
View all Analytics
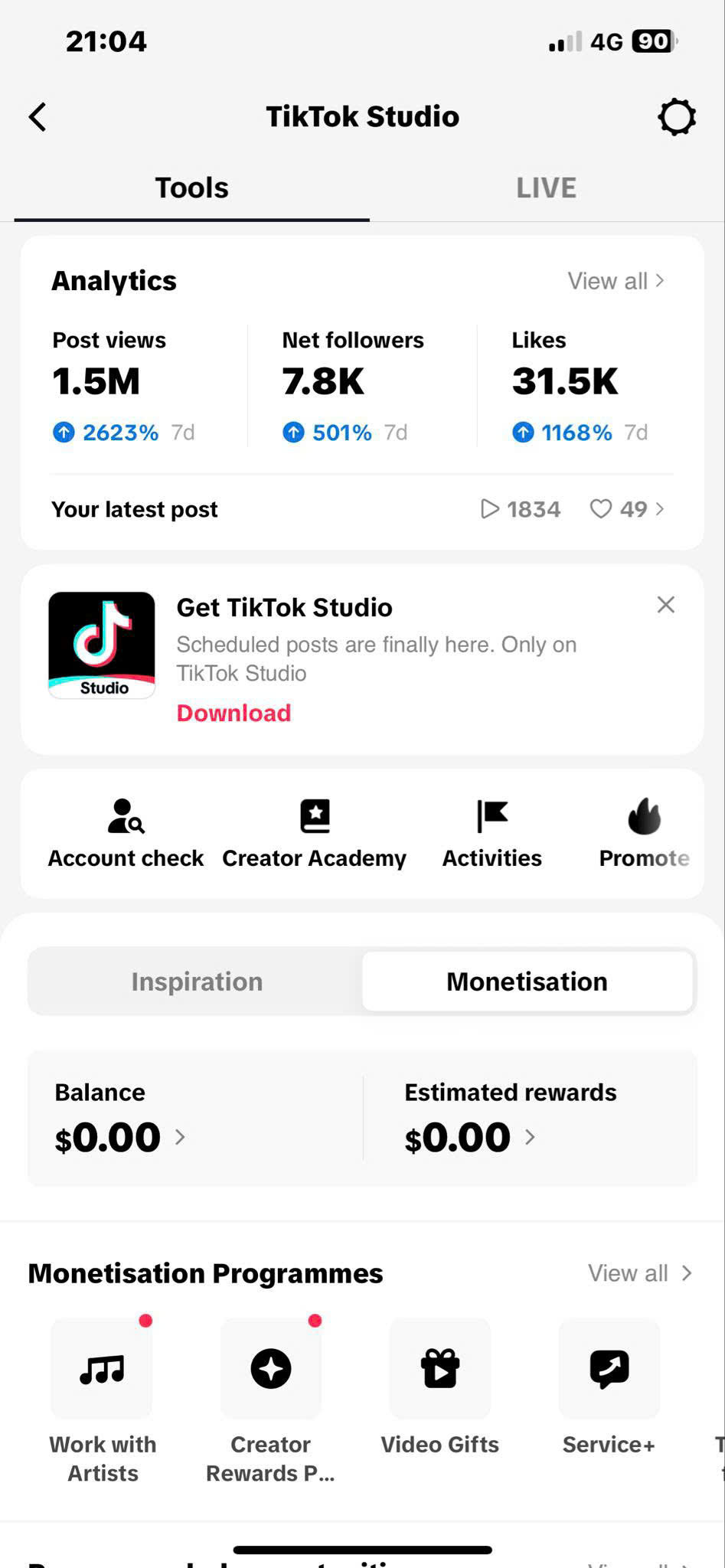[x=616, y=281]
